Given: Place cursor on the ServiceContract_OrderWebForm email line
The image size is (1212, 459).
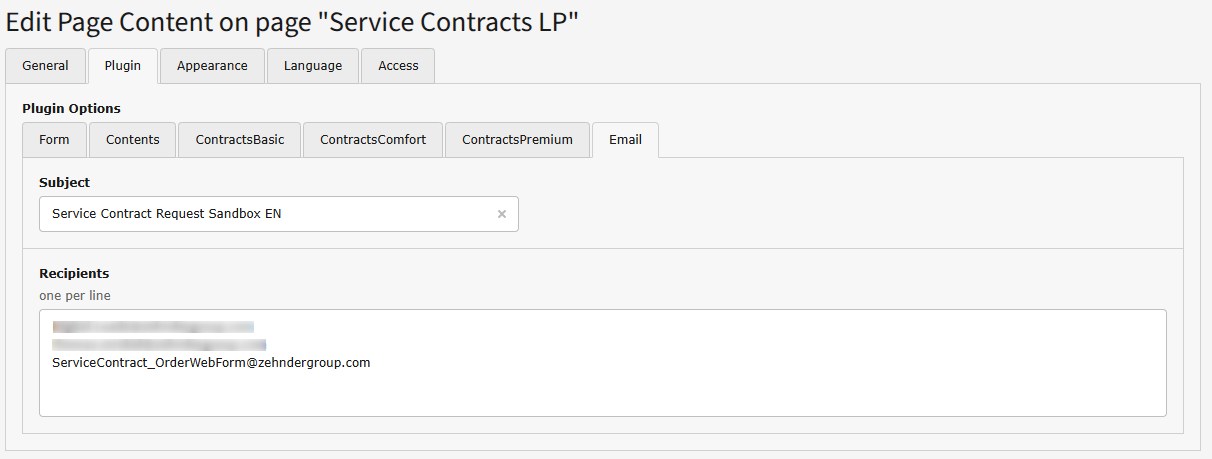Looking at the screenshot, I should pyautogui.click(x=211, y=363).
